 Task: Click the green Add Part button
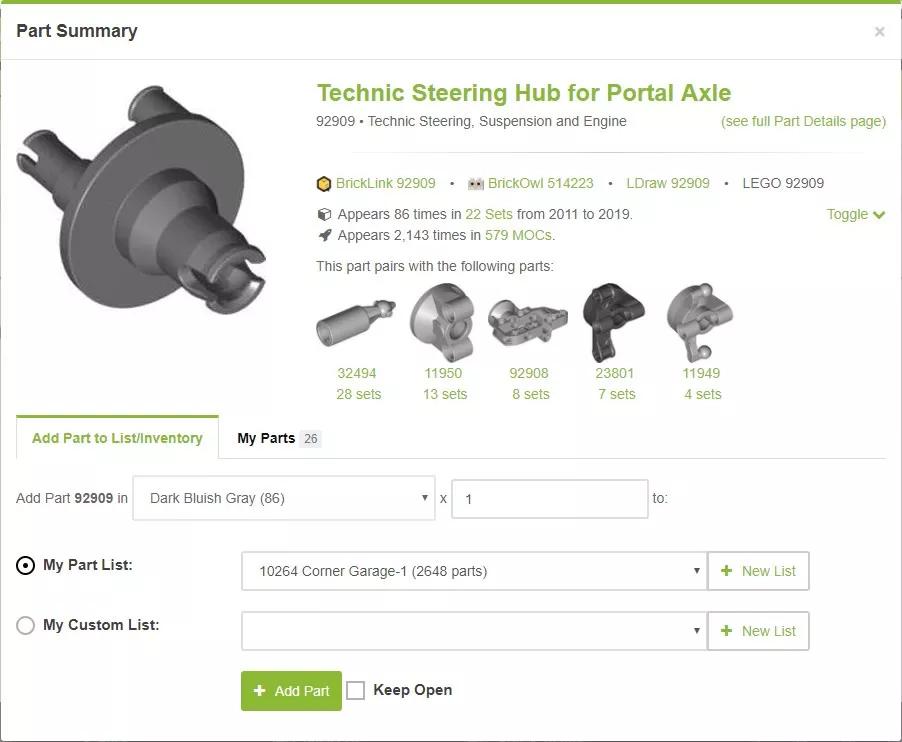291,691
